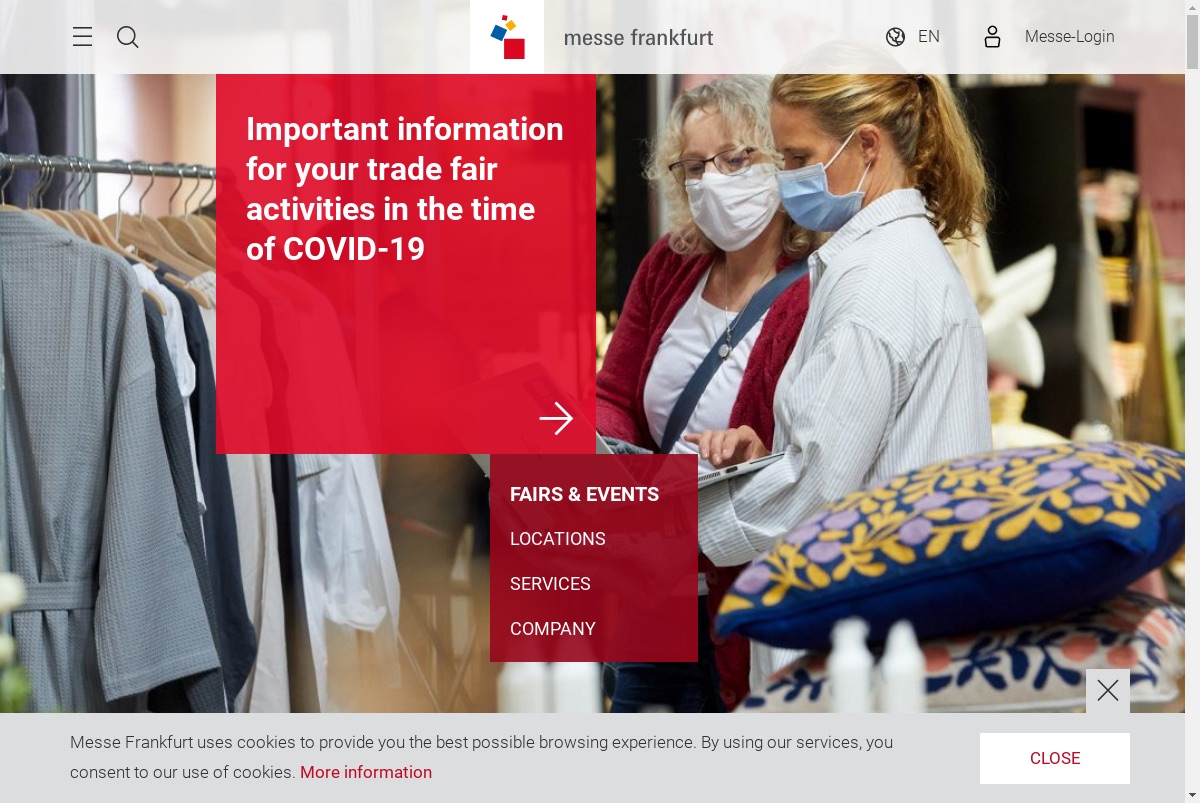Click the COVID-19 important information headline
The height and width of the screenshot is (803, 1200).
pyautogui.click(x=405, y=189)
